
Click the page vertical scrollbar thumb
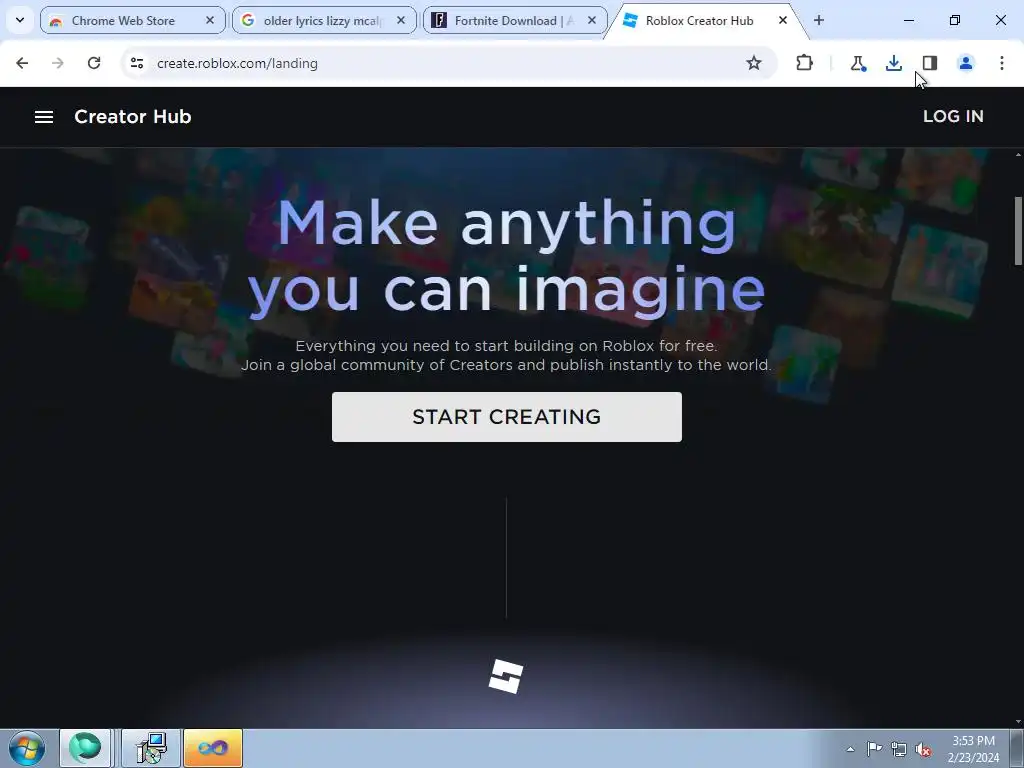1018,231
